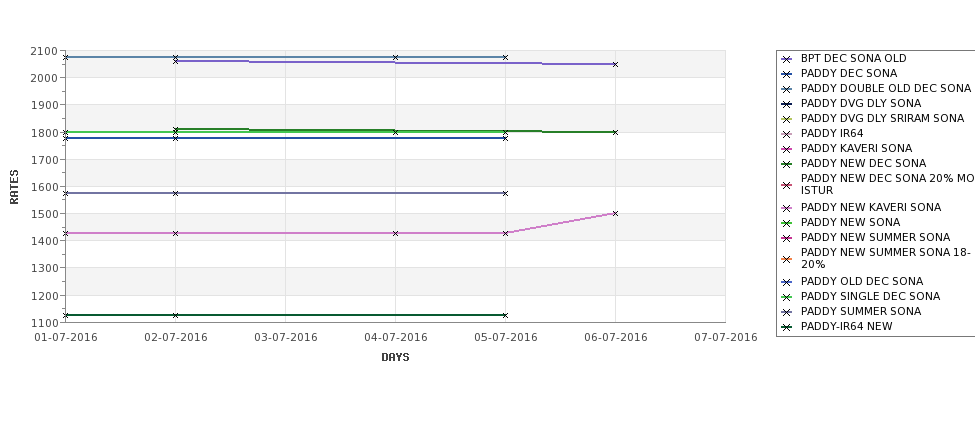This screenshot has width=975, height=429.
Task: Select the PADDY-IR64 NEW legend marker
Action: [x=787, y=327]
